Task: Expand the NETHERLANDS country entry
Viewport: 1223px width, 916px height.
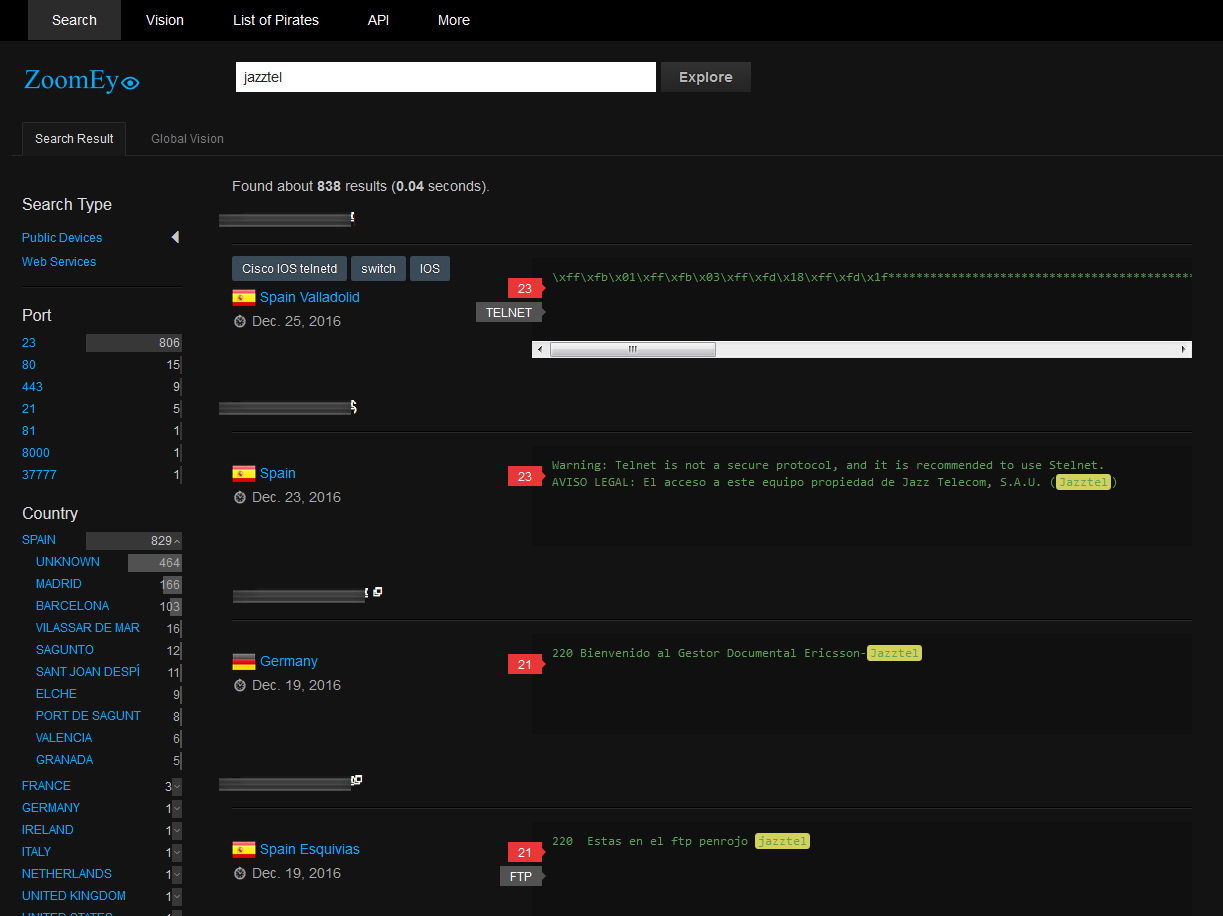Action: 177,874
